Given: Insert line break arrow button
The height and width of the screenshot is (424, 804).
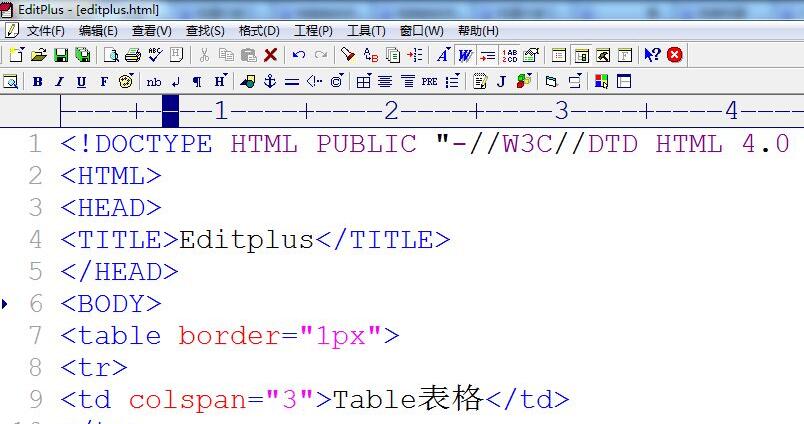Looking at the screenshot, I should click(176, 82).
